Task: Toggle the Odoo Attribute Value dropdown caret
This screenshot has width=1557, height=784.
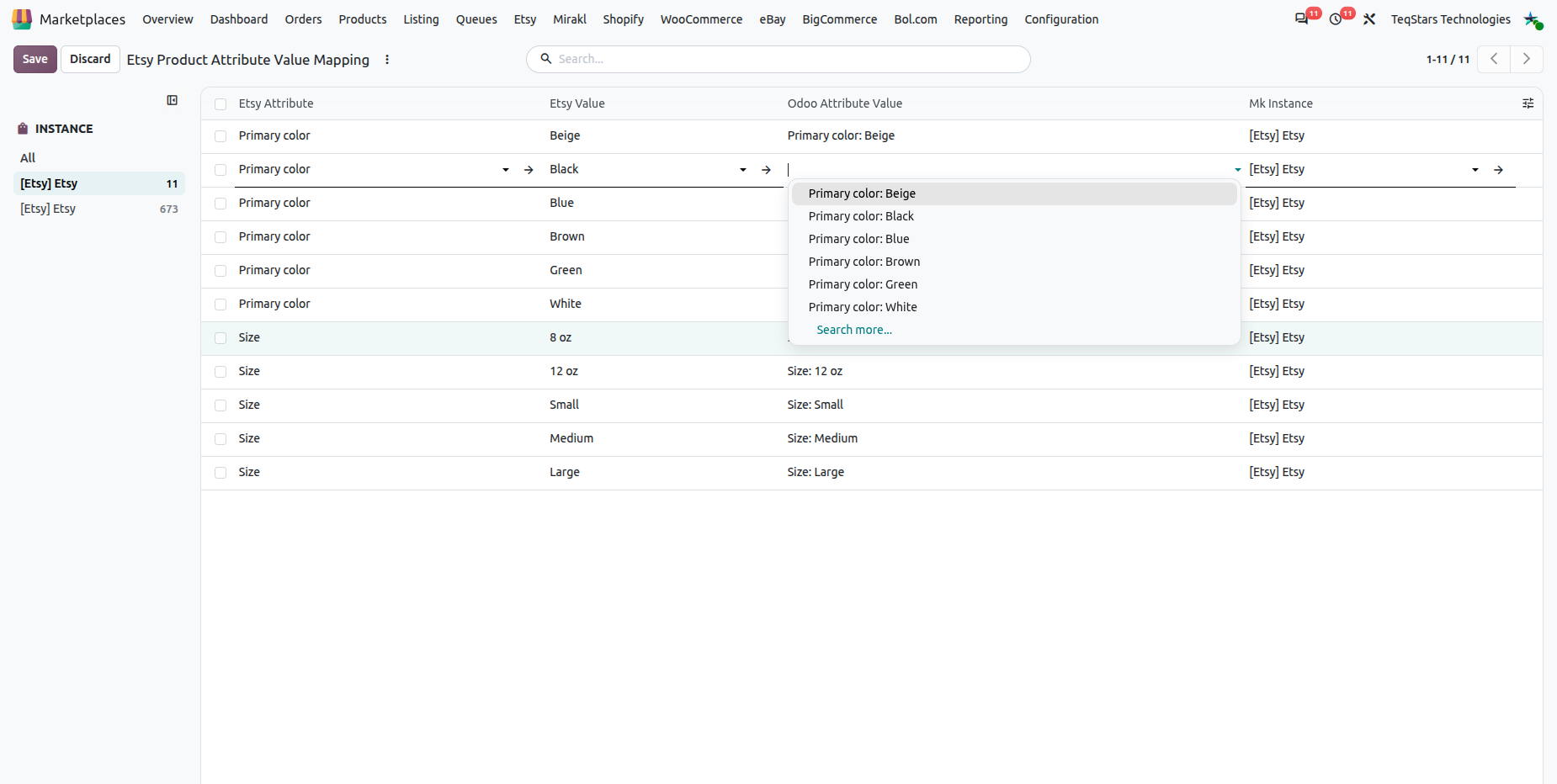Action: pyautogui.click(x=1237, y=170)
